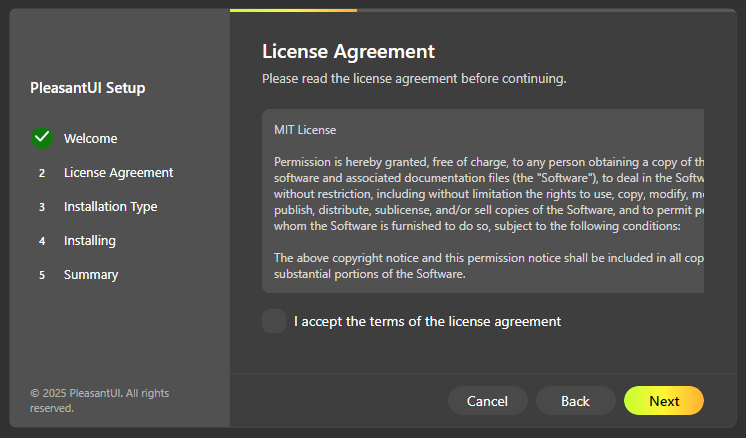Click step number 4 badge
This screenshot has height=438, width=746.
point(42,241)
